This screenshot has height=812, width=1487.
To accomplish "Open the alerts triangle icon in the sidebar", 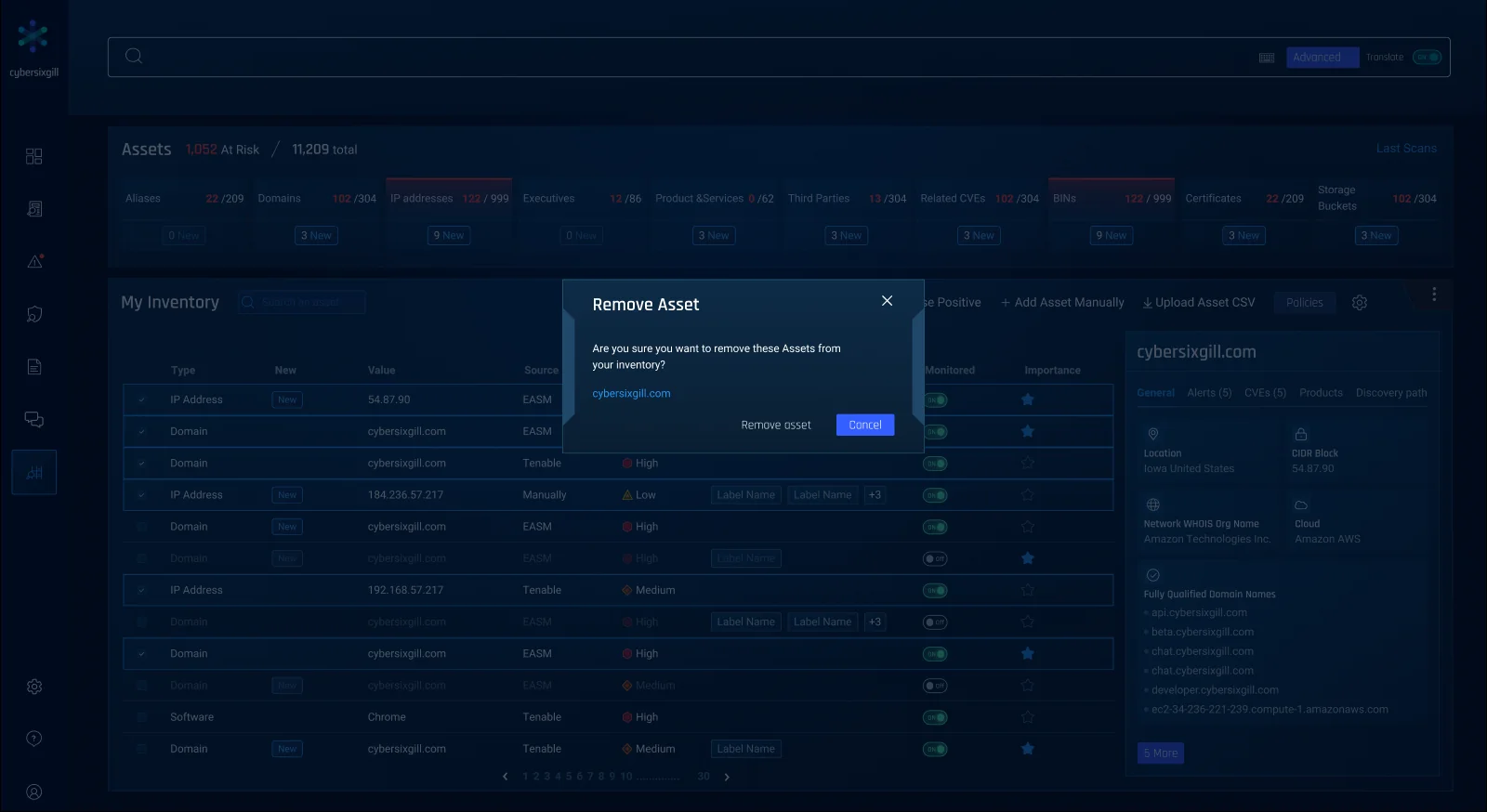I will (x=34, y=261).
